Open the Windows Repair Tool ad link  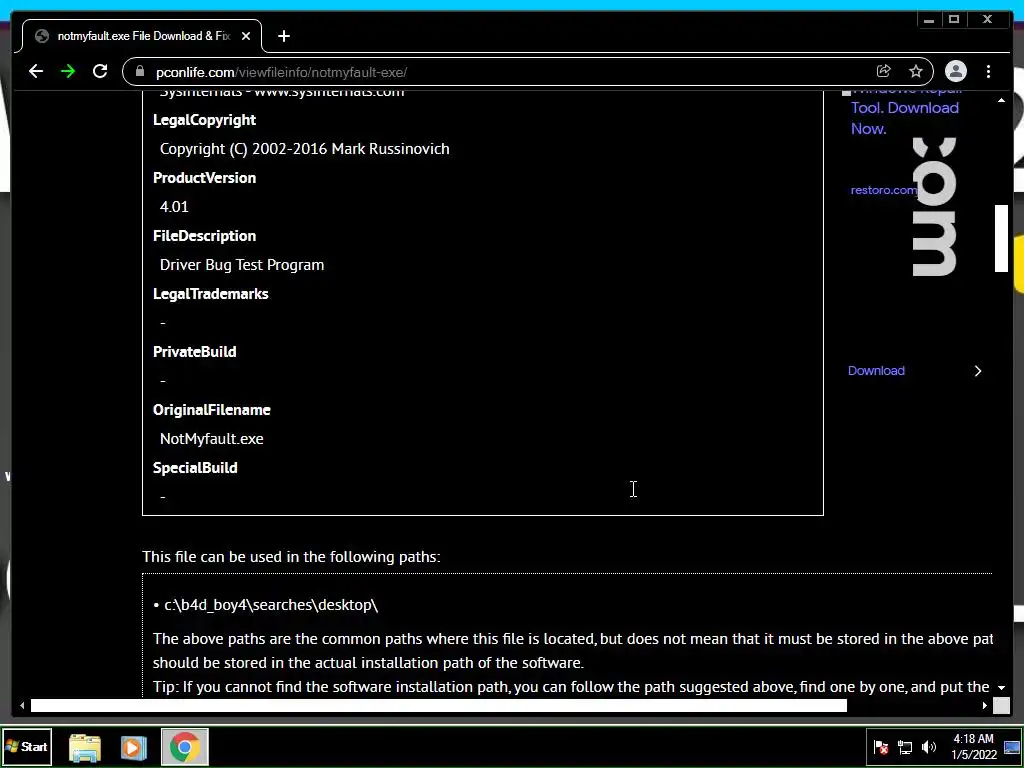click(905, 108)
